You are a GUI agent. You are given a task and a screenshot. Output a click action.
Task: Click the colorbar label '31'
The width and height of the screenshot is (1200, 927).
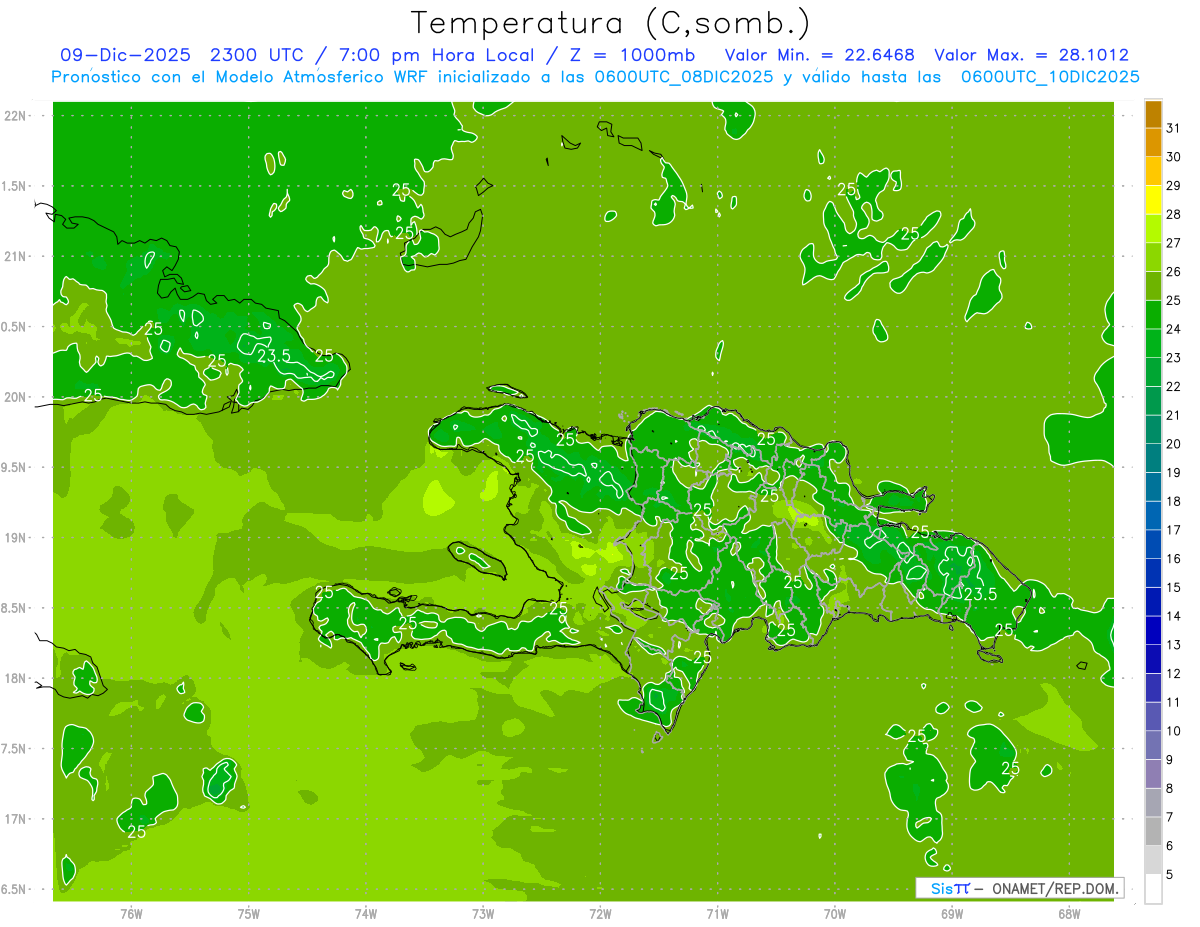(x=1174, y=128)
